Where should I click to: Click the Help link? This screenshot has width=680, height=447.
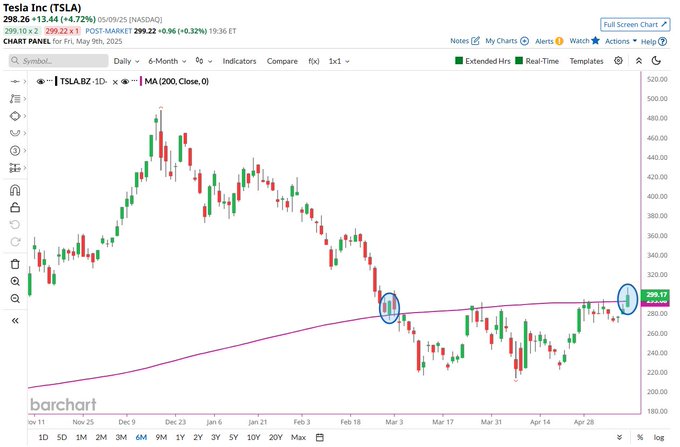pyautogui.click(x=648, y=42)
